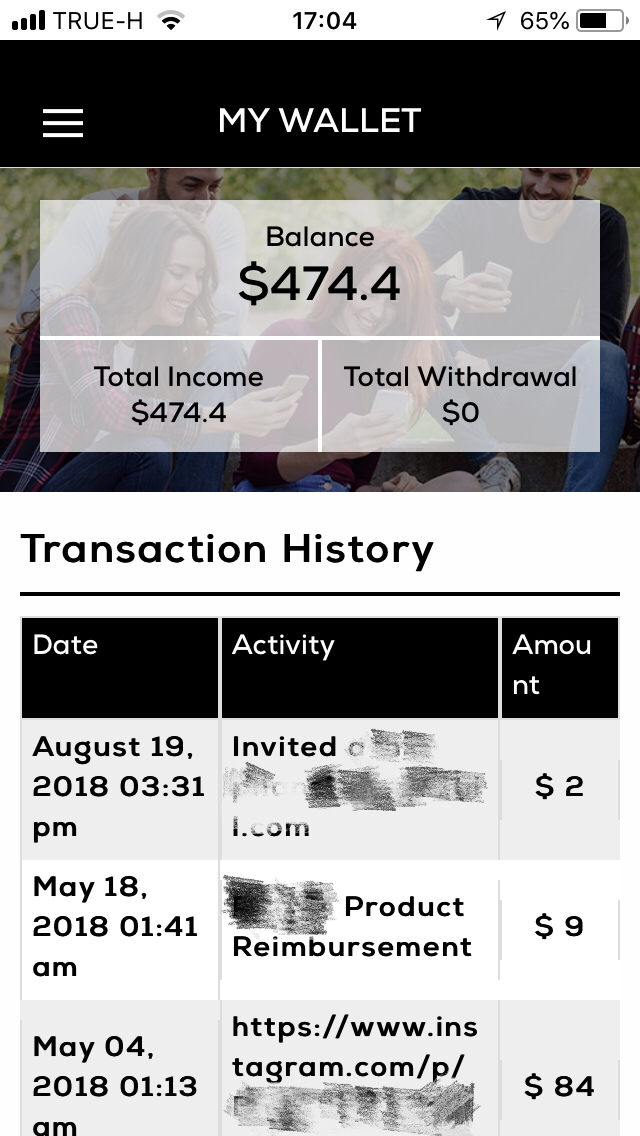
Task: Select the Total Income panel
Action: click(x=179, y=396)
